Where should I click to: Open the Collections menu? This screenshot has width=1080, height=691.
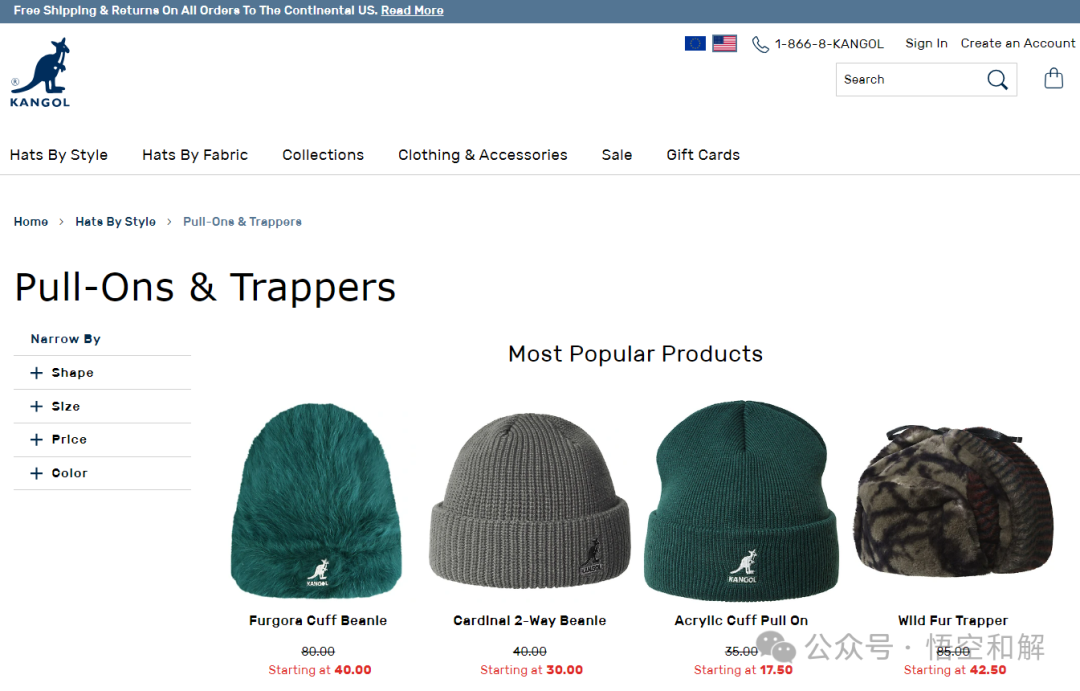pos(322,155)
